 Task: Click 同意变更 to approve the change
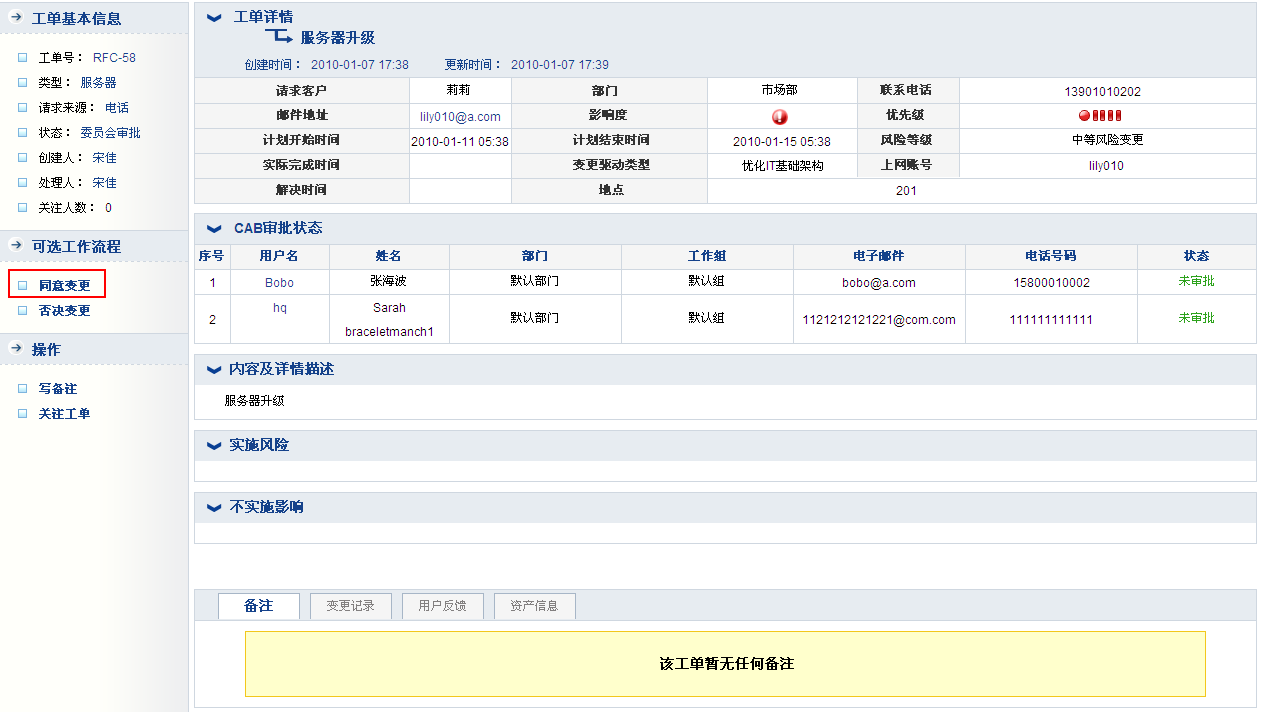pos(64,285)
